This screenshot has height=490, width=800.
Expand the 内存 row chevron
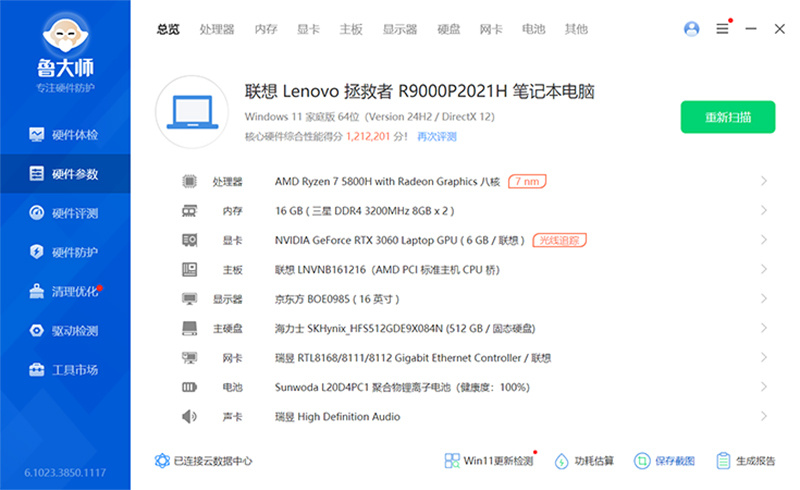click(764, 210)
